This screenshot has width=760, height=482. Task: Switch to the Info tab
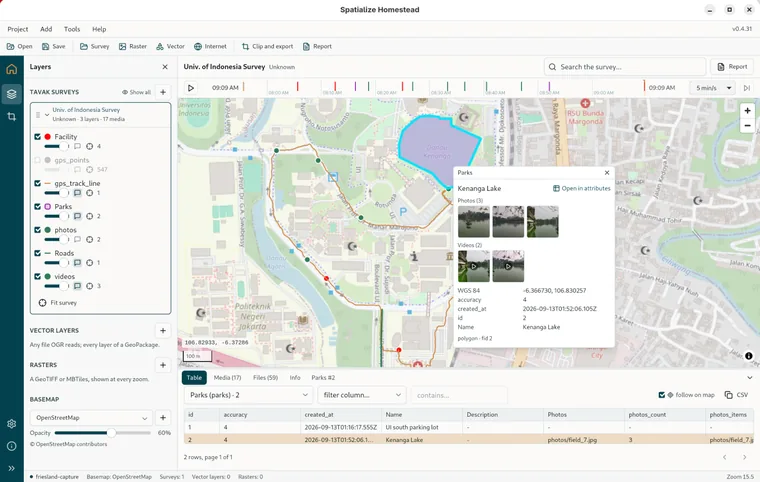coord(295,377)
